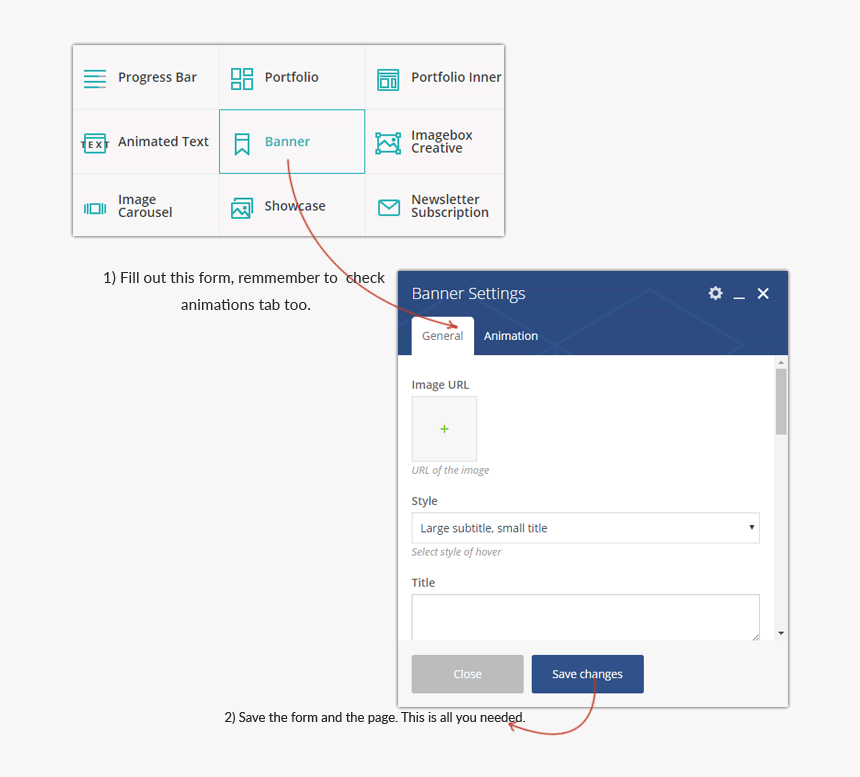Click the 'Title' field label

(423, 582)
